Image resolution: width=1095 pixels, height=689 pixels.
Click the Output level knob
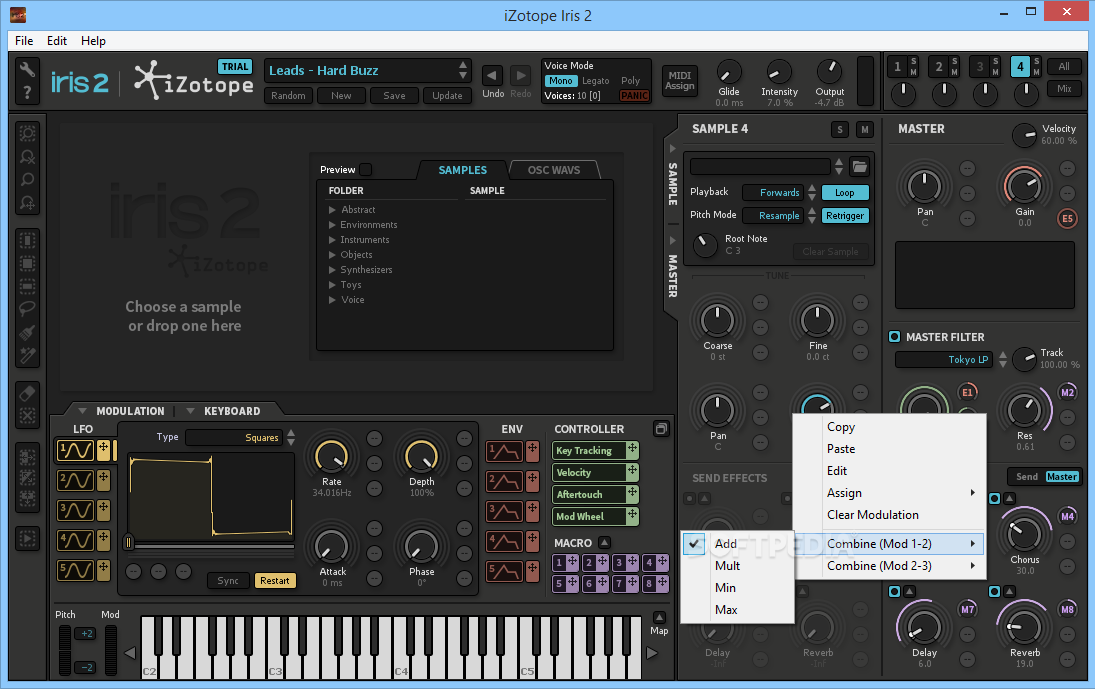830,71
